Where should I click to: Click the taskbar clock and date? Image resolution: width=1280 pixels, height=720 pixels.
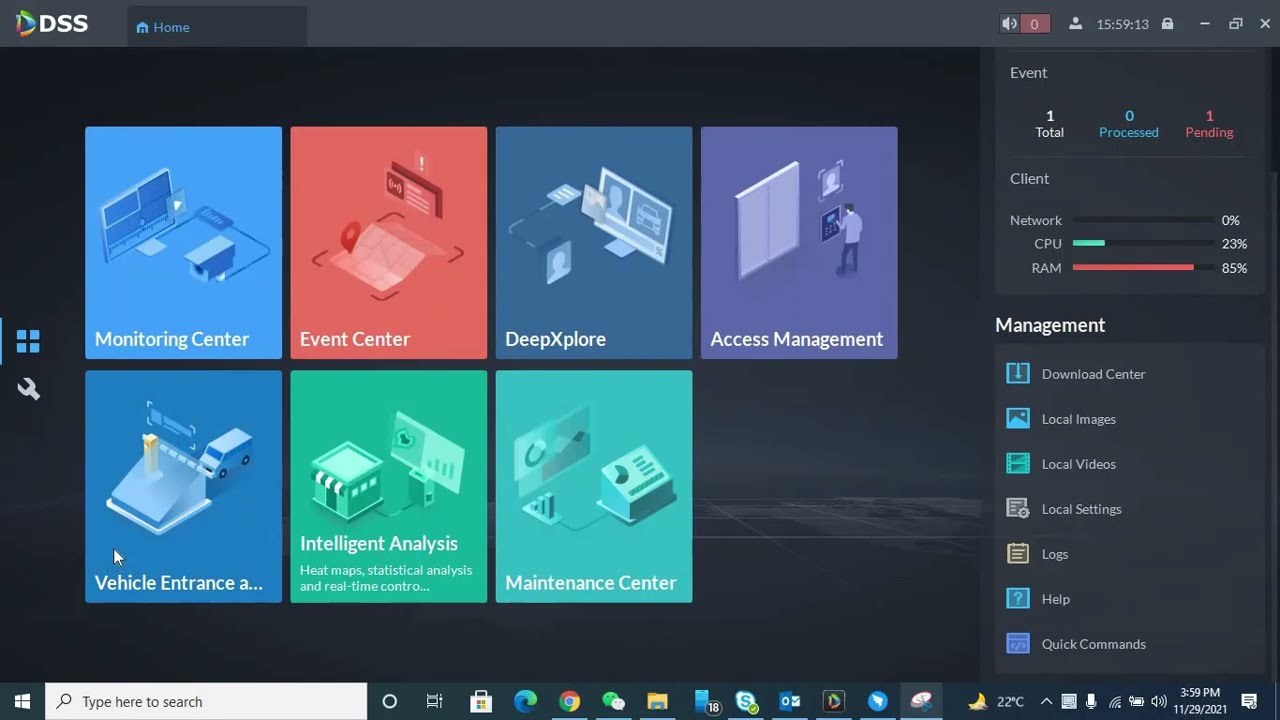coord(1199,701)
